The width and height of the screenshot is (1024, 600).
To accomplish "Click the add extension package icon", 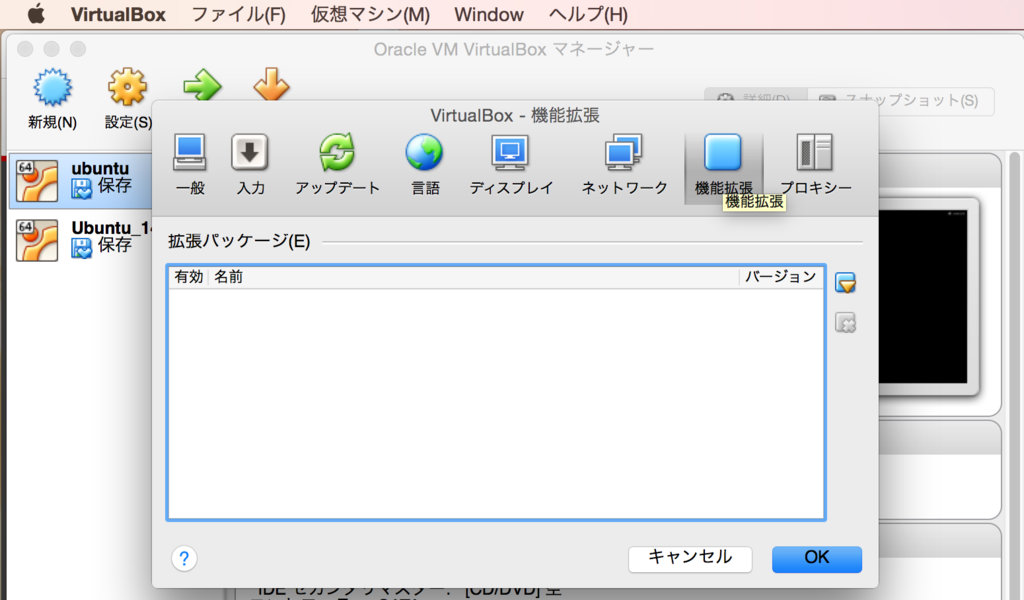I will tap(846, 283).
